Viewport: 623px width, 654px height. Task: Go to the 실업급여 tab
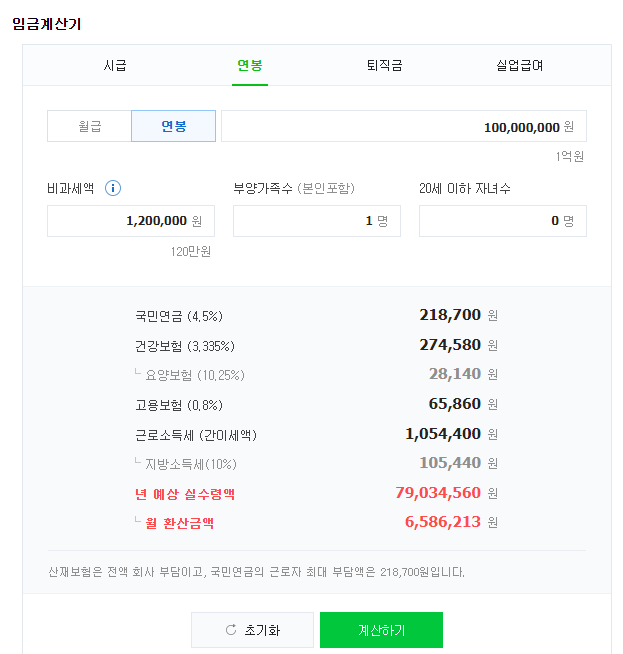[x=519, y=66]
